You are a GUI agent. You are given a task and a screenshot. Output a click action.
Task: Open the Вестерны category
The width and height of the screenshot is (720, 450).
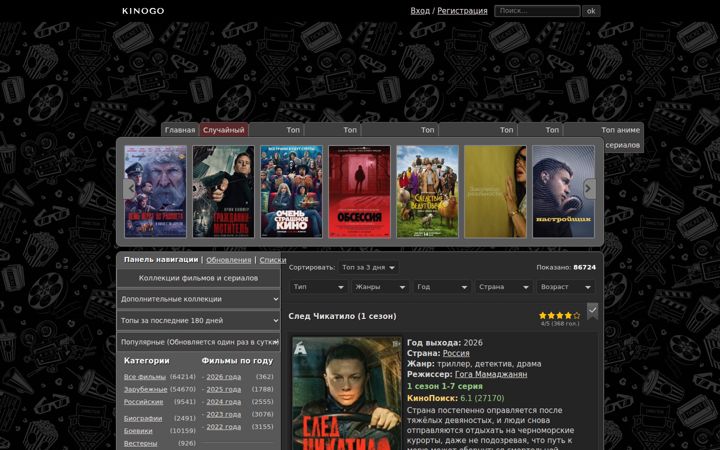pos(141,443)
